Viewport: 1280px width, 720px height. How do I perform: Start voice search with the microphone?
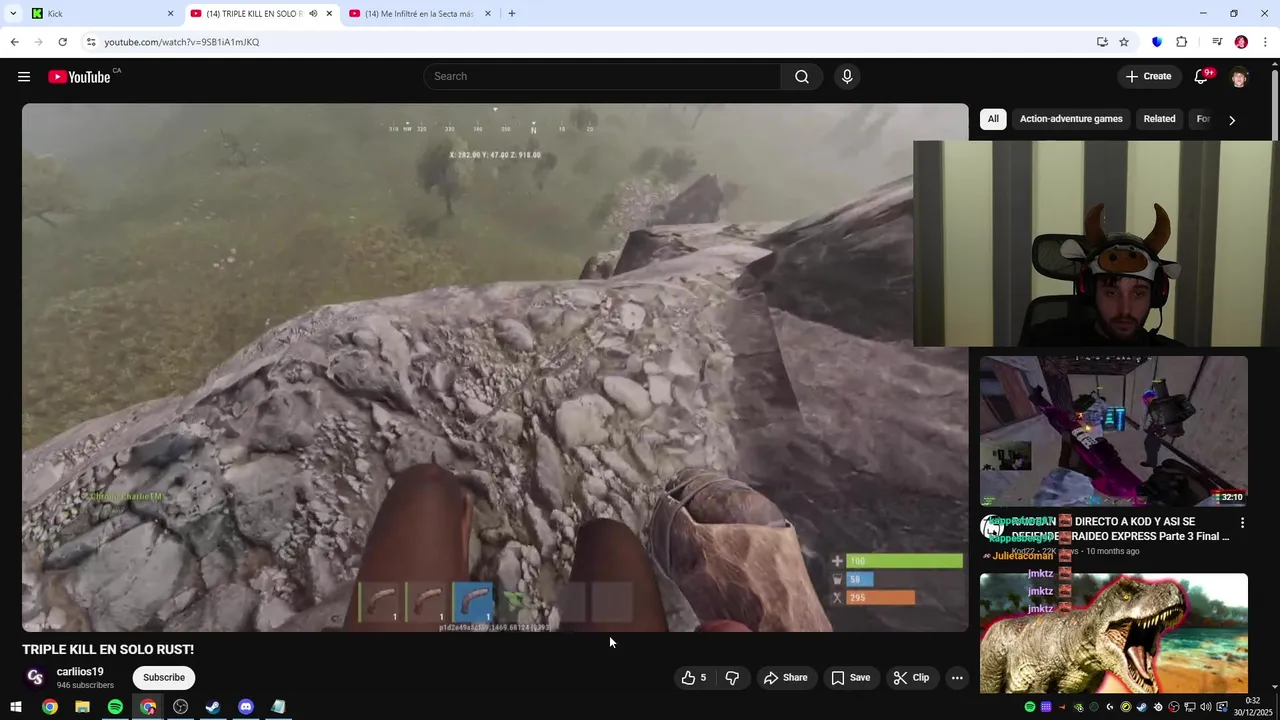(847, 77)
